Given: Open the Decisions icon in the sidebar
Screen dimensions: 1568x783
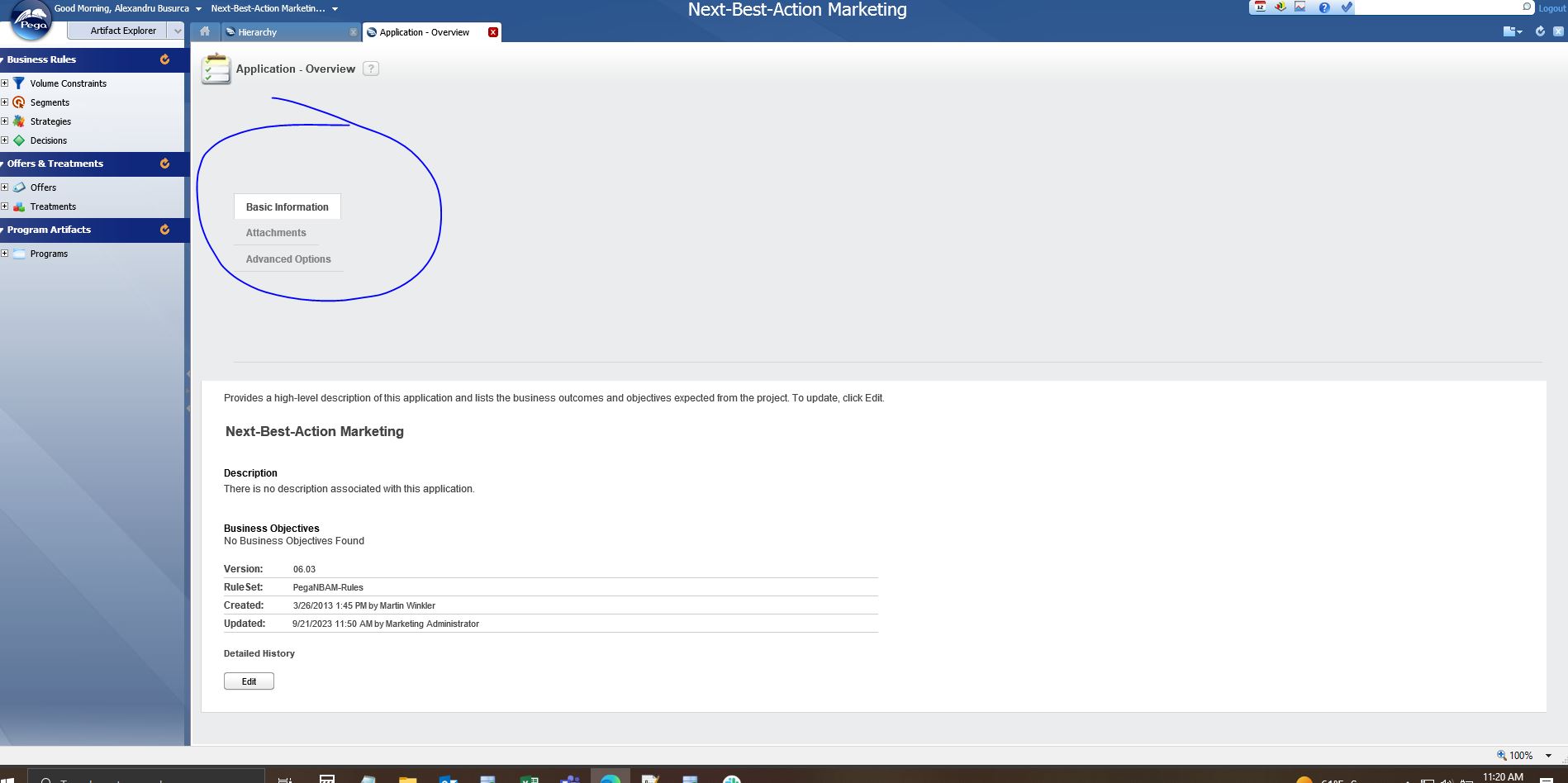Looking at the screenshot, I should point(19,140).
